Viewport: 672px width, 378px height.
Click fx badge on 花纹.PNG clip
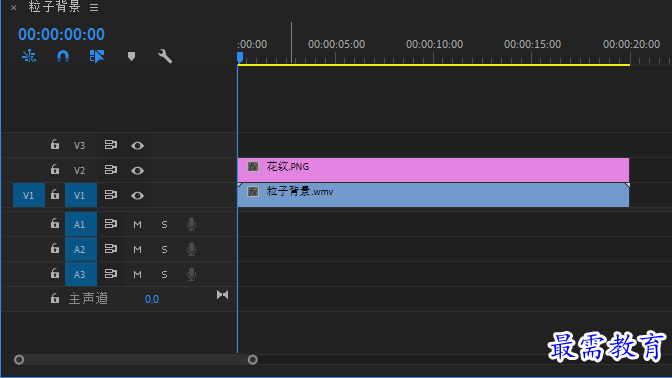tap(253, 166)
